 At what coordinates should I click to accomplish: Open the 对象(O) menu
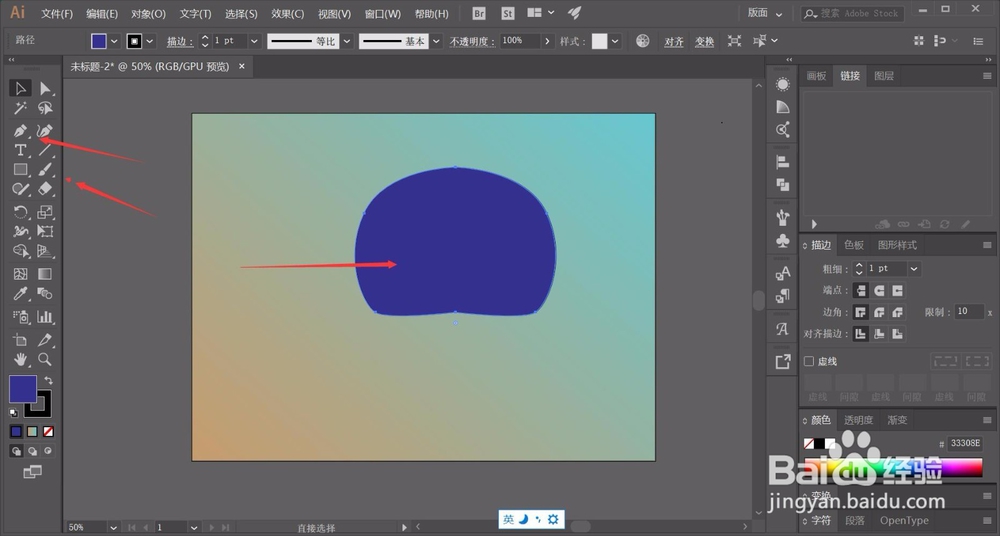tap(148, 13)
